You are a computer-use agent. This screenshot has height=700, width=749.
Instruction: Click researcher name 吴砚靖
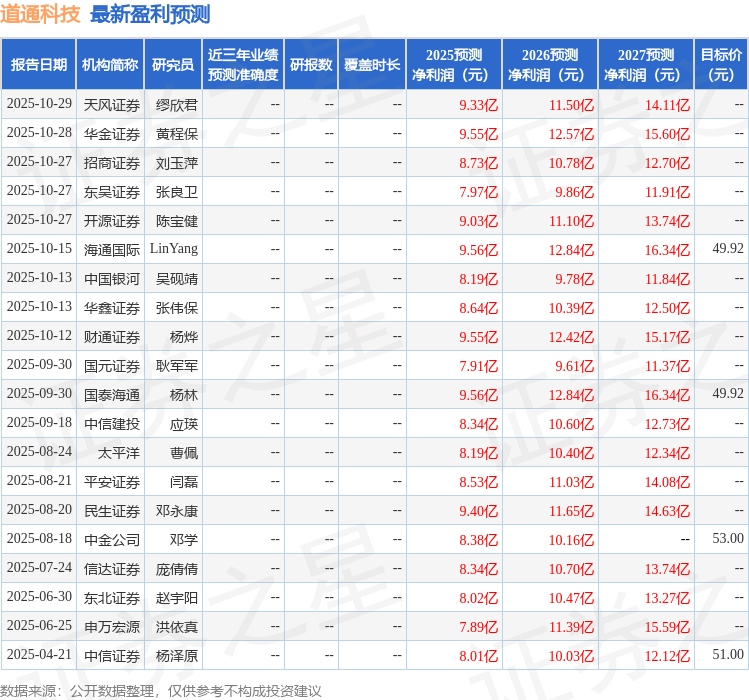click(177, 279)
